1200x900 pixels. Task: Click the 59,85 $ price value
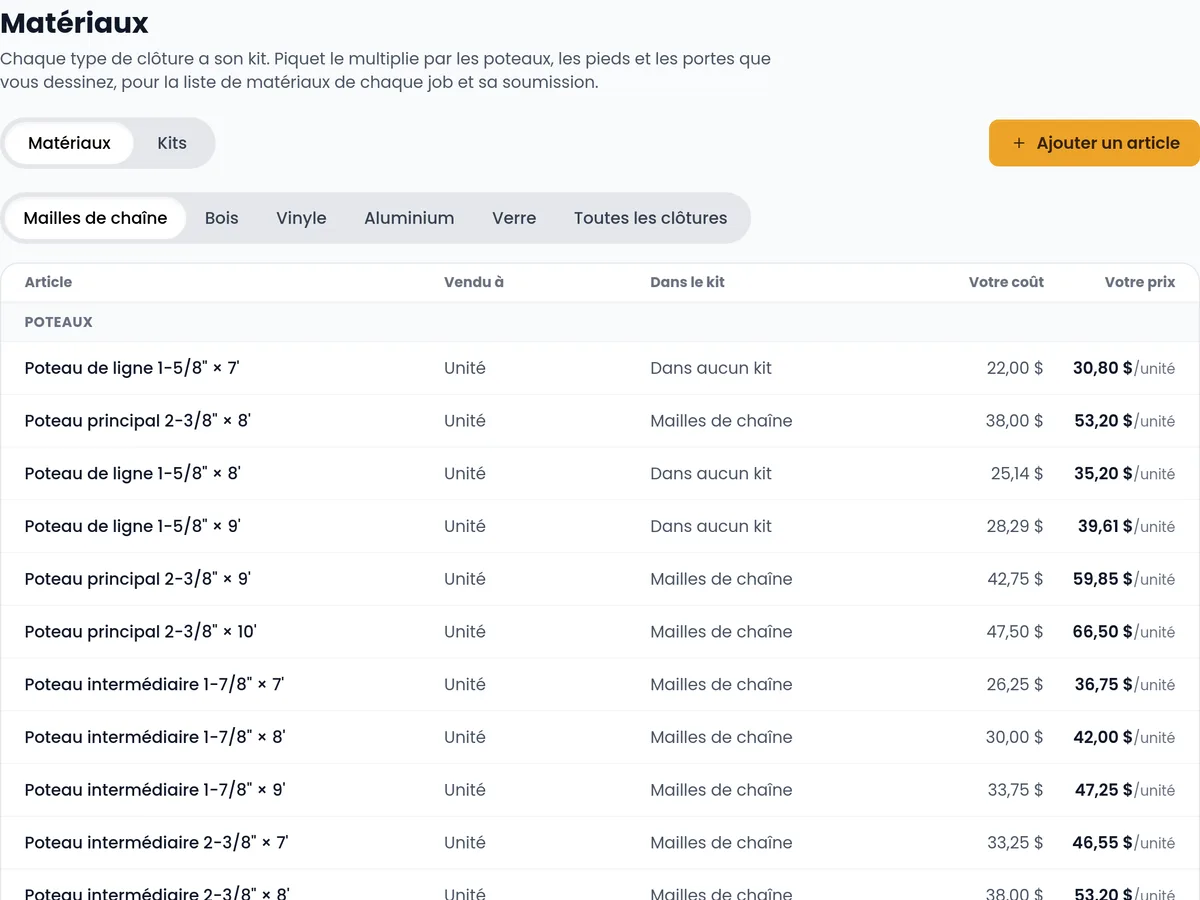click(1103, 579)
